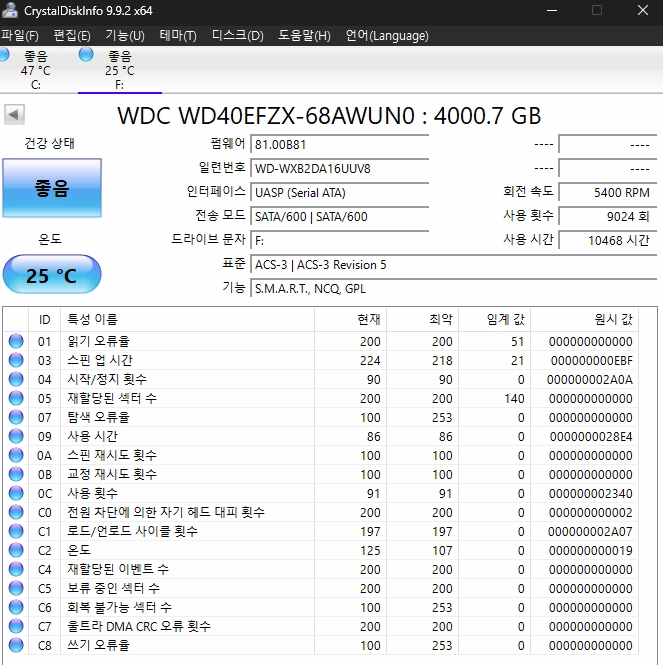This screenshot has width=663, height=665.
Task: Select the 로드/언로드 사이클 횟수 attribute name
Action: [x=132, y=531]
